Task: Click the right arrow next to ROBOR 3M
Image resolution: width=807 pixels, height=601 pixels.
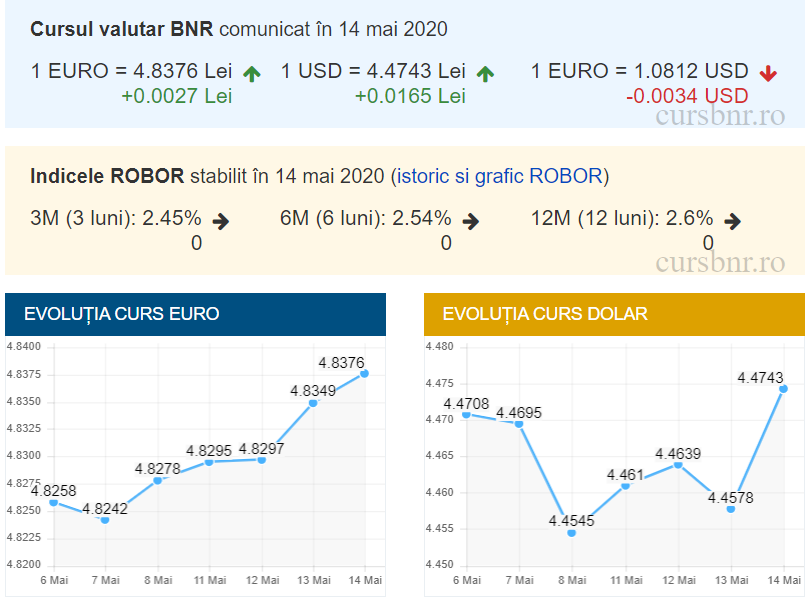Action: click(221, 221)
